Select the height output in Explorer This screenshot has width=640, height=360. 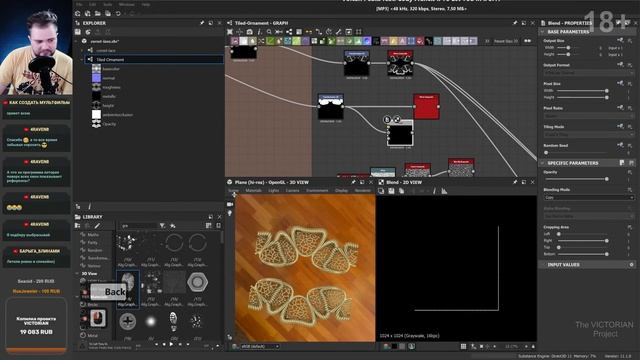tap(108, 106)
